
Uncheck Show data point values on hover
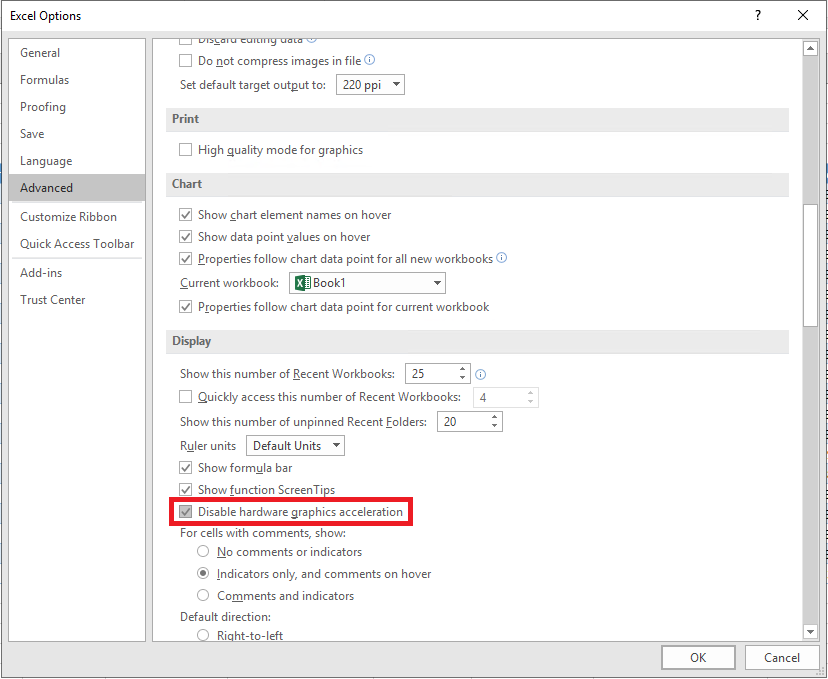coord(185,237)
